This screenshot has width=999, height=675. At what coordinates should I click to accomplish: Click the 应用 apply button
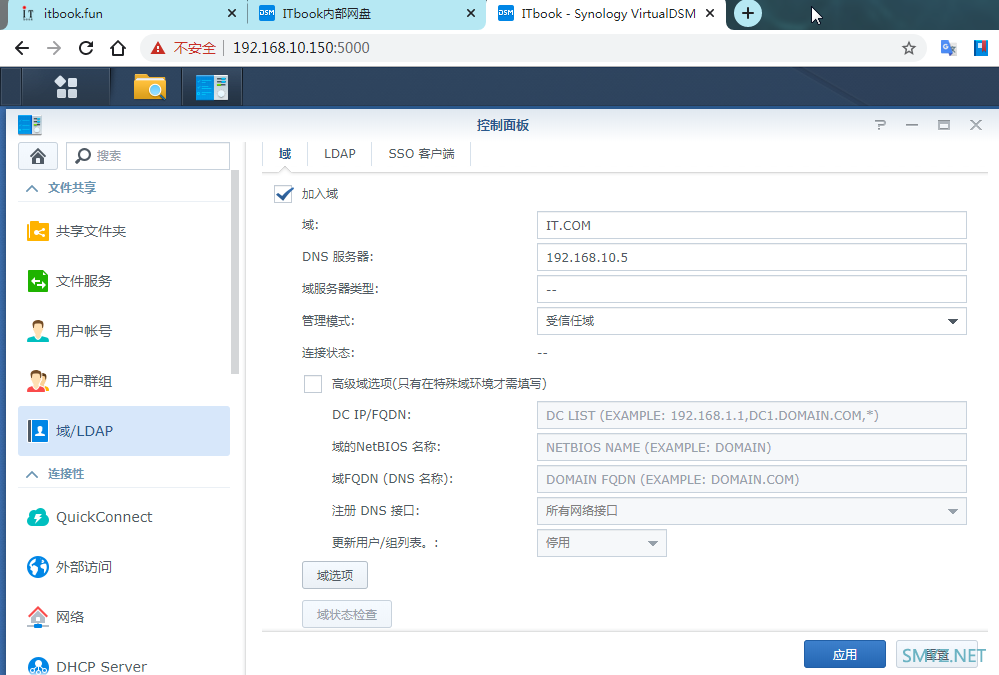[x=844, y=655]
